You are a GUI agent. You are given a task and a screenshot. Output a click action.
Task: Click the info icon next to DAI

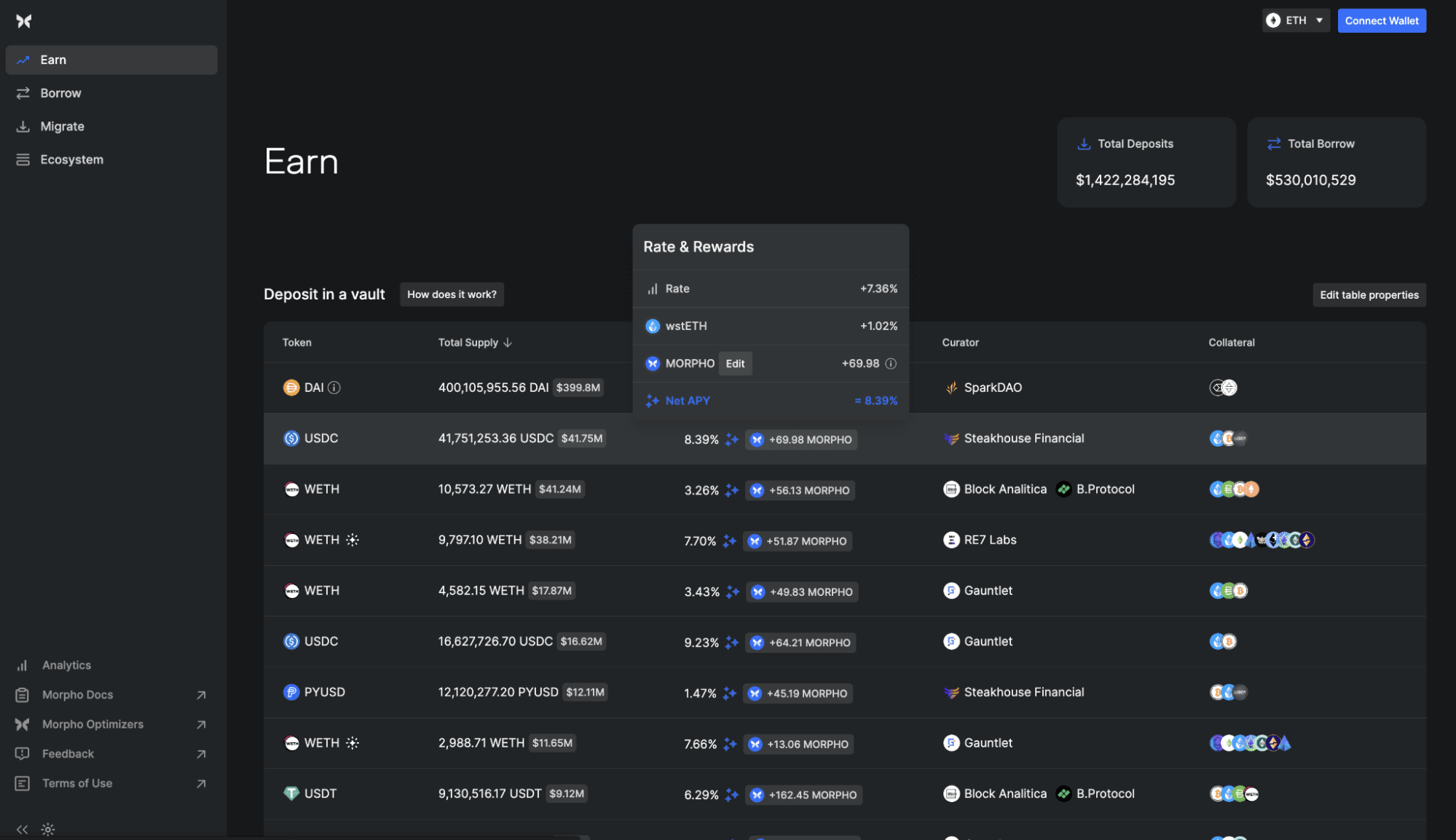pos(334,388)
